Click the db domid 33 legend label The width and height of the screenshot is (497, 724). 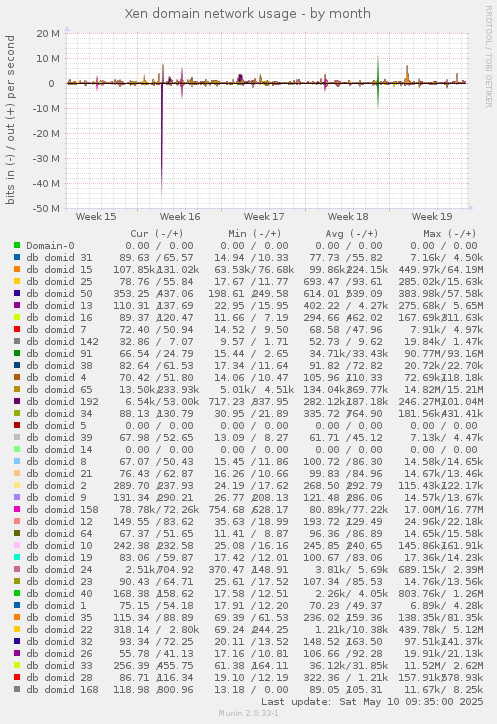pos(59,666)
